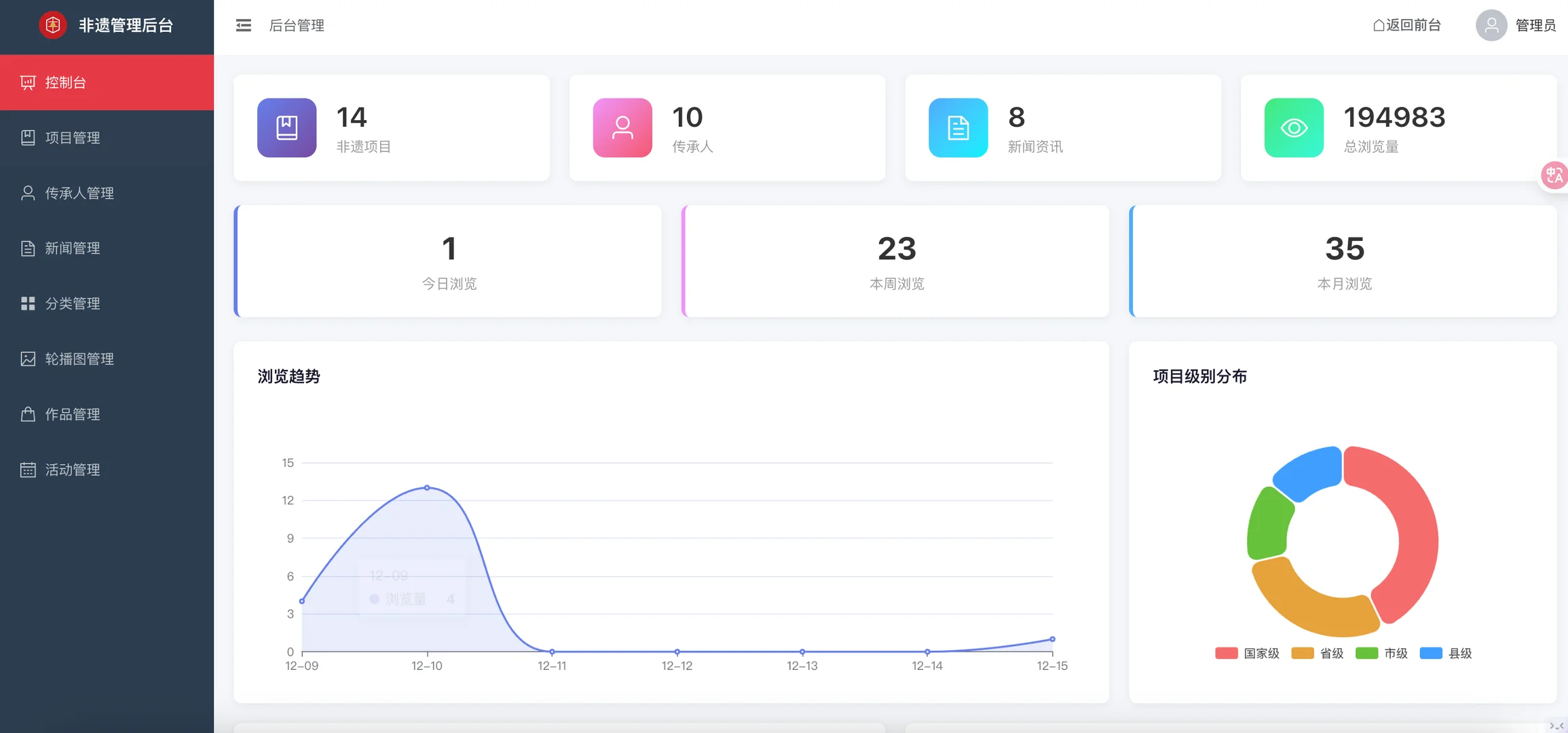Click the green eye icon for 总浏览量

click(x=1293, y=128)
